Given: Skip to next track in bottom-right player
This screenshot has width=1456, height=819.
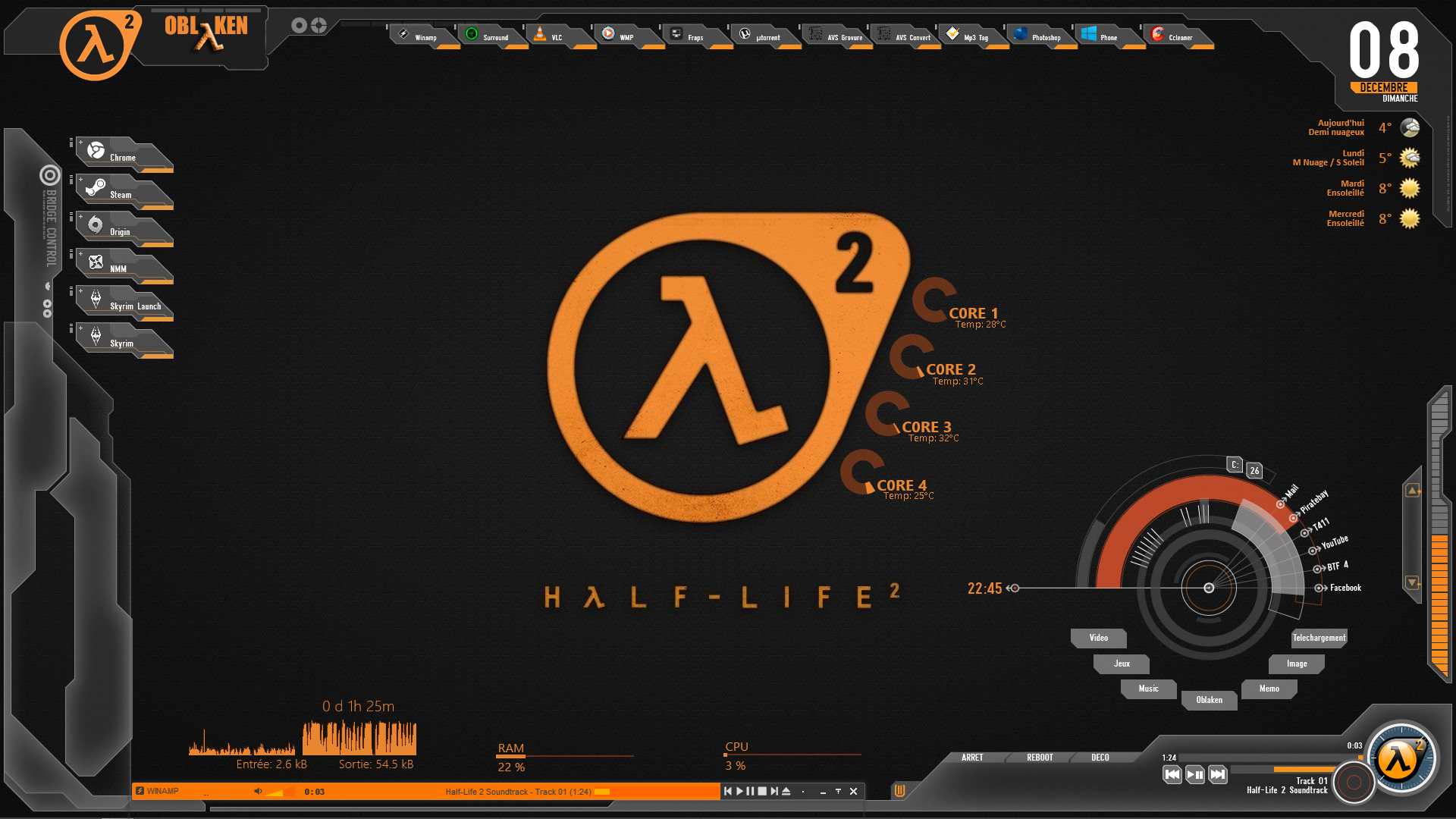Looking at the screenshot, I should (x=1218, y=774).
